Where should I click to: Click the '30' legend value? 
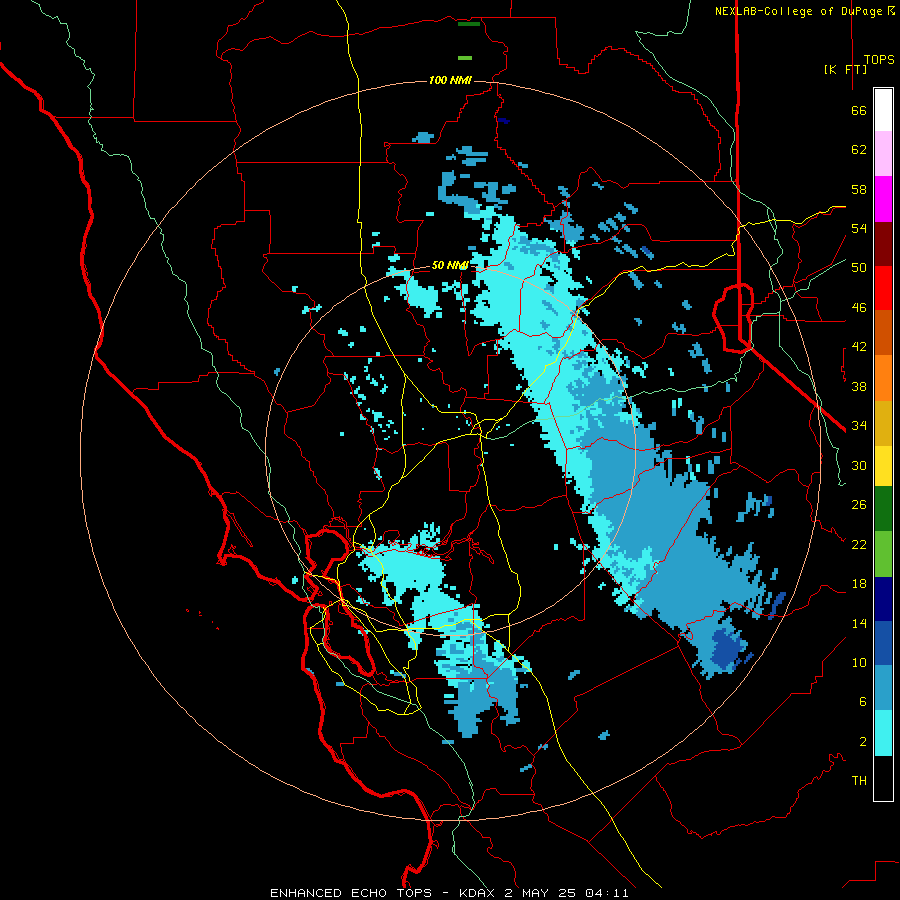click(859, 465)
